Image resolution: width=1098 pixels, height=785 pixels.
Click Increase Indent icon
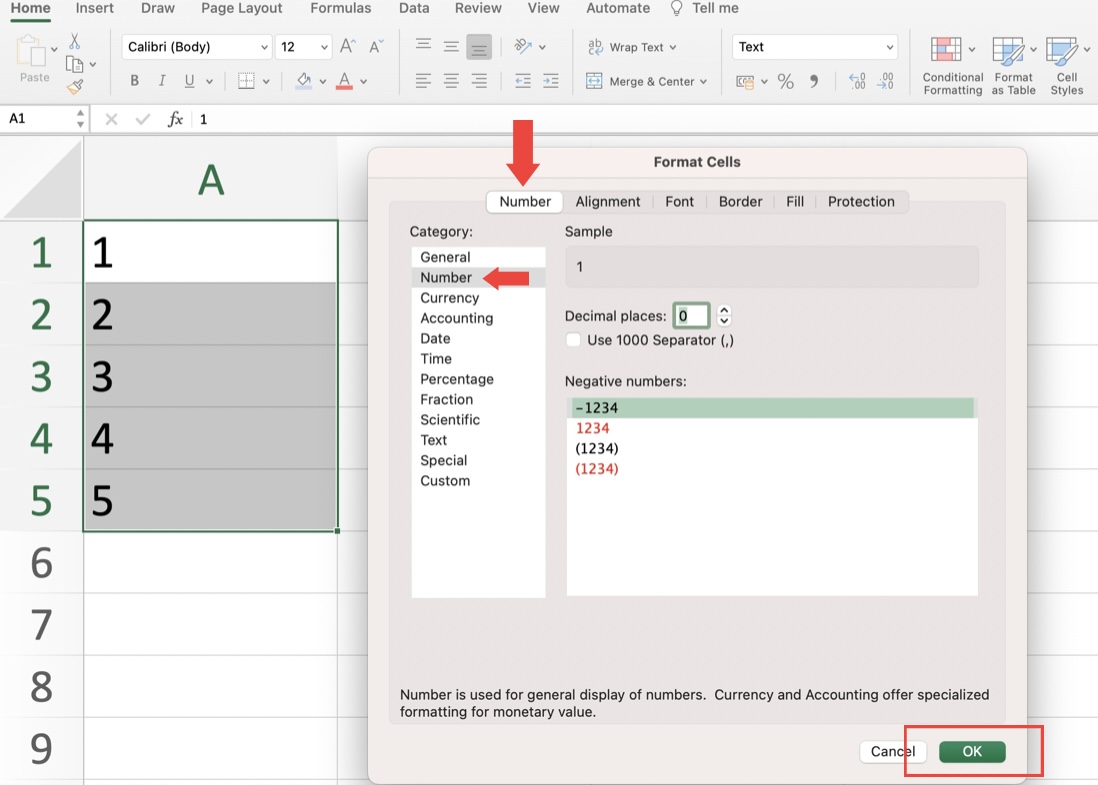tap(551, 81)
